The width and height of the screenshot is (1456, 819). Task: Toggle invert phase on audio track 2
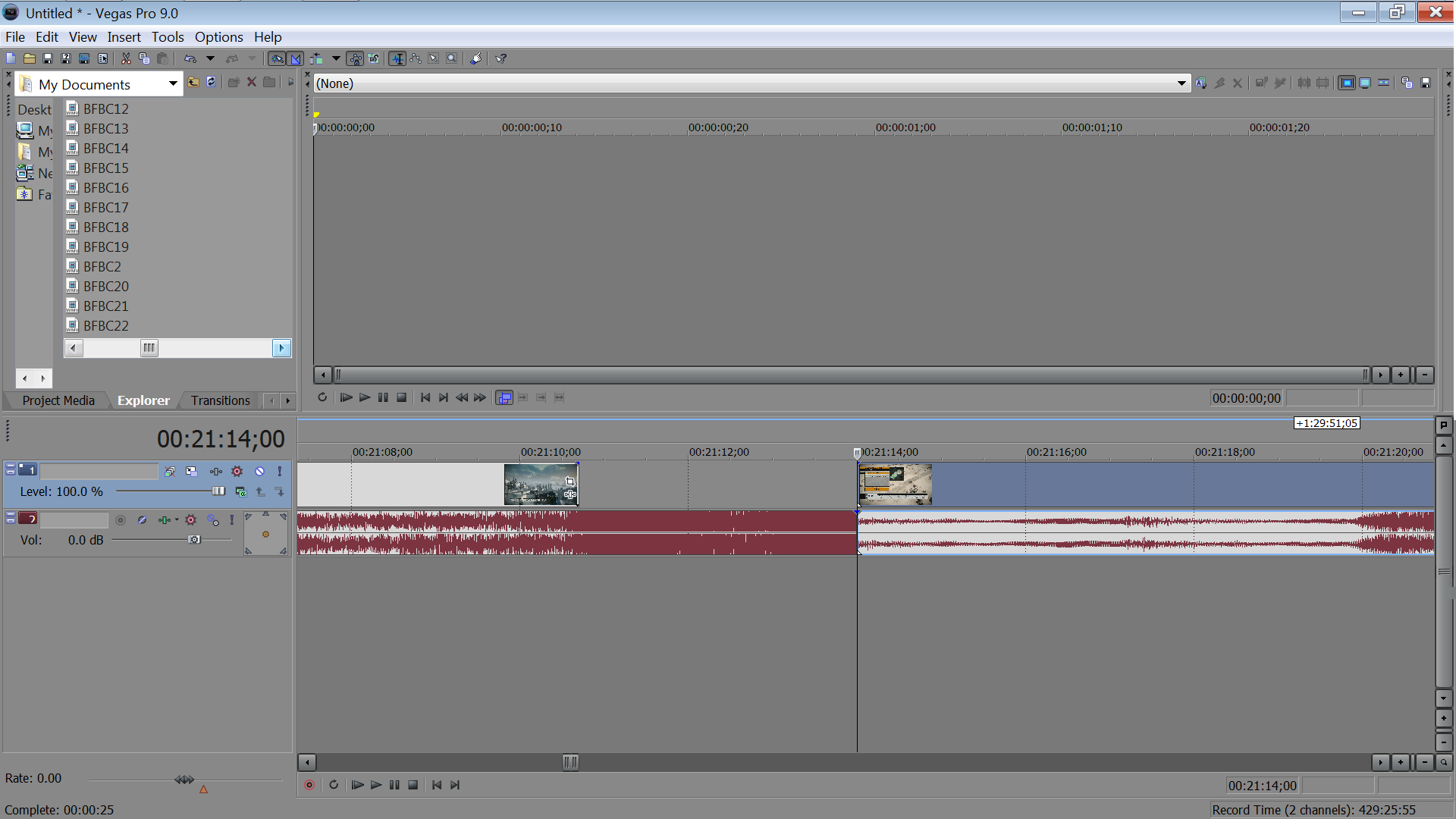pyautogui.click(x=142, y=519)
